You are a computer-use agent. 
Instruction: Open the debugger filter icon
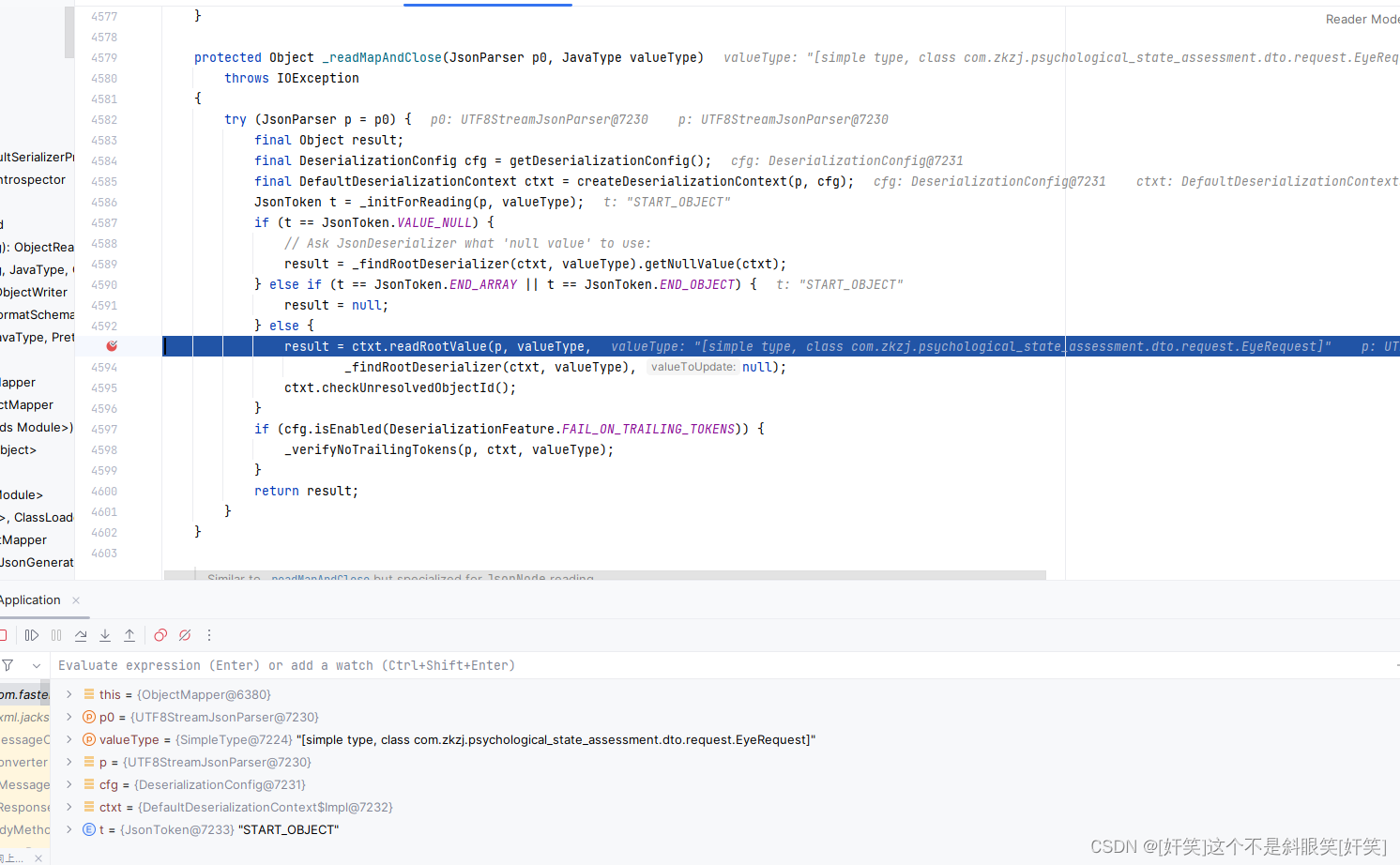pyautogui.click(x=8, y=665)
